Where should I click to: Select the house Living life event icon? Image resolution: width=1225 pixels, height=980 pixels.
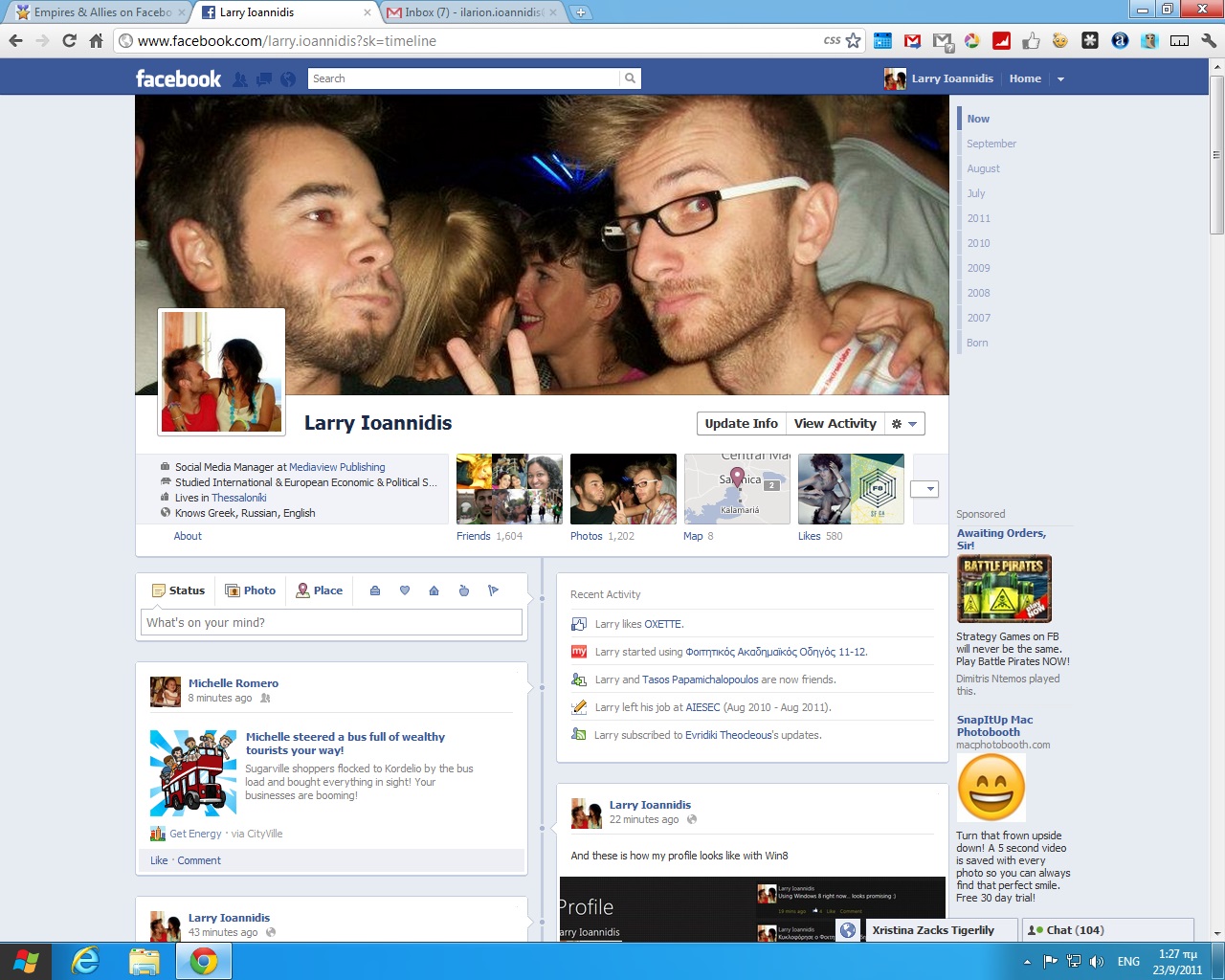(434, 590)
